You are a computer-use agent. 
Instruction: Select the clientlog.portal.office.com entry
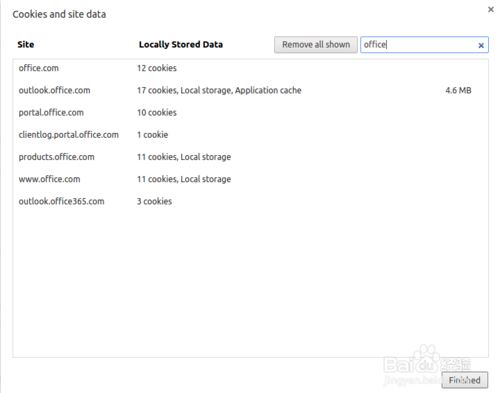tap(69, 135)
